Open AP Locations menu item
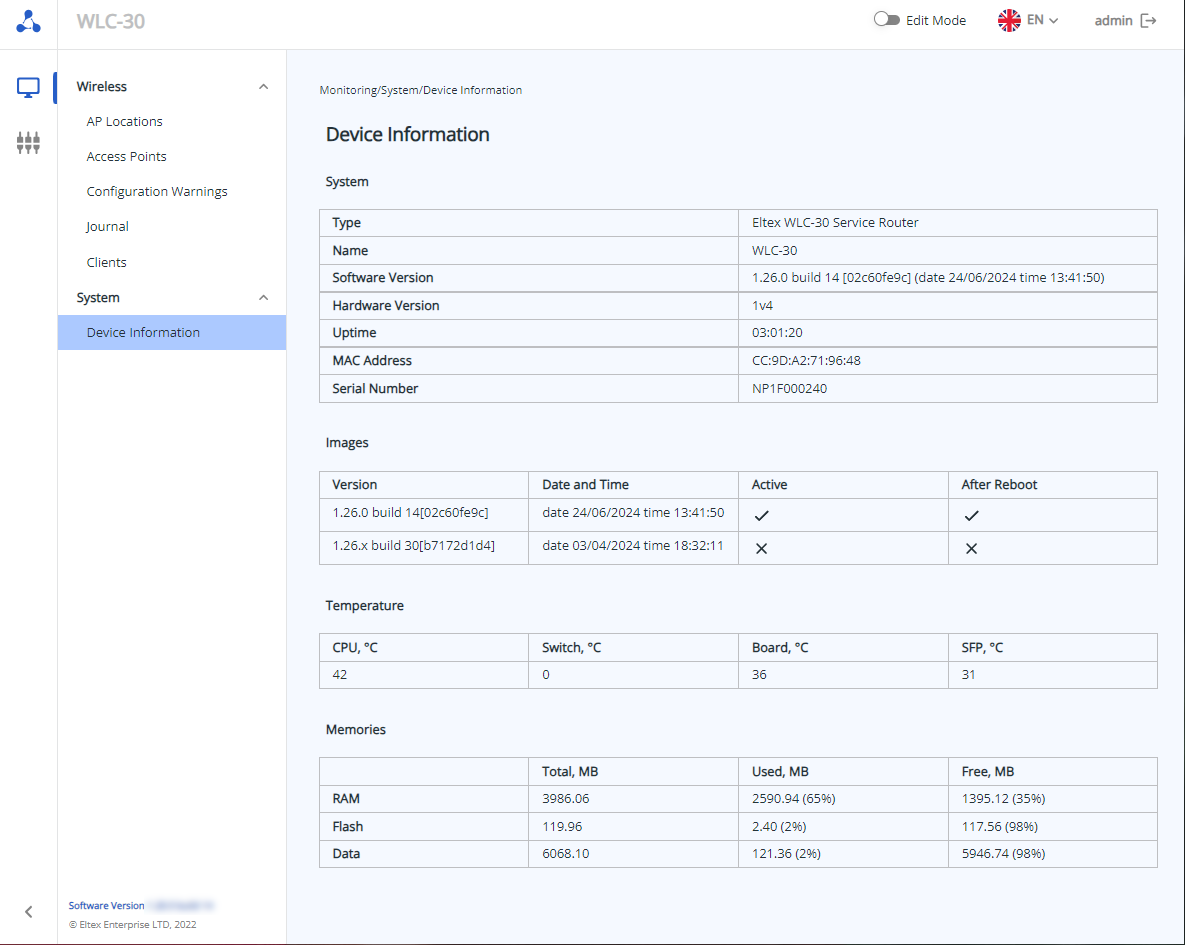1185x945 pixels. [124, 122]
